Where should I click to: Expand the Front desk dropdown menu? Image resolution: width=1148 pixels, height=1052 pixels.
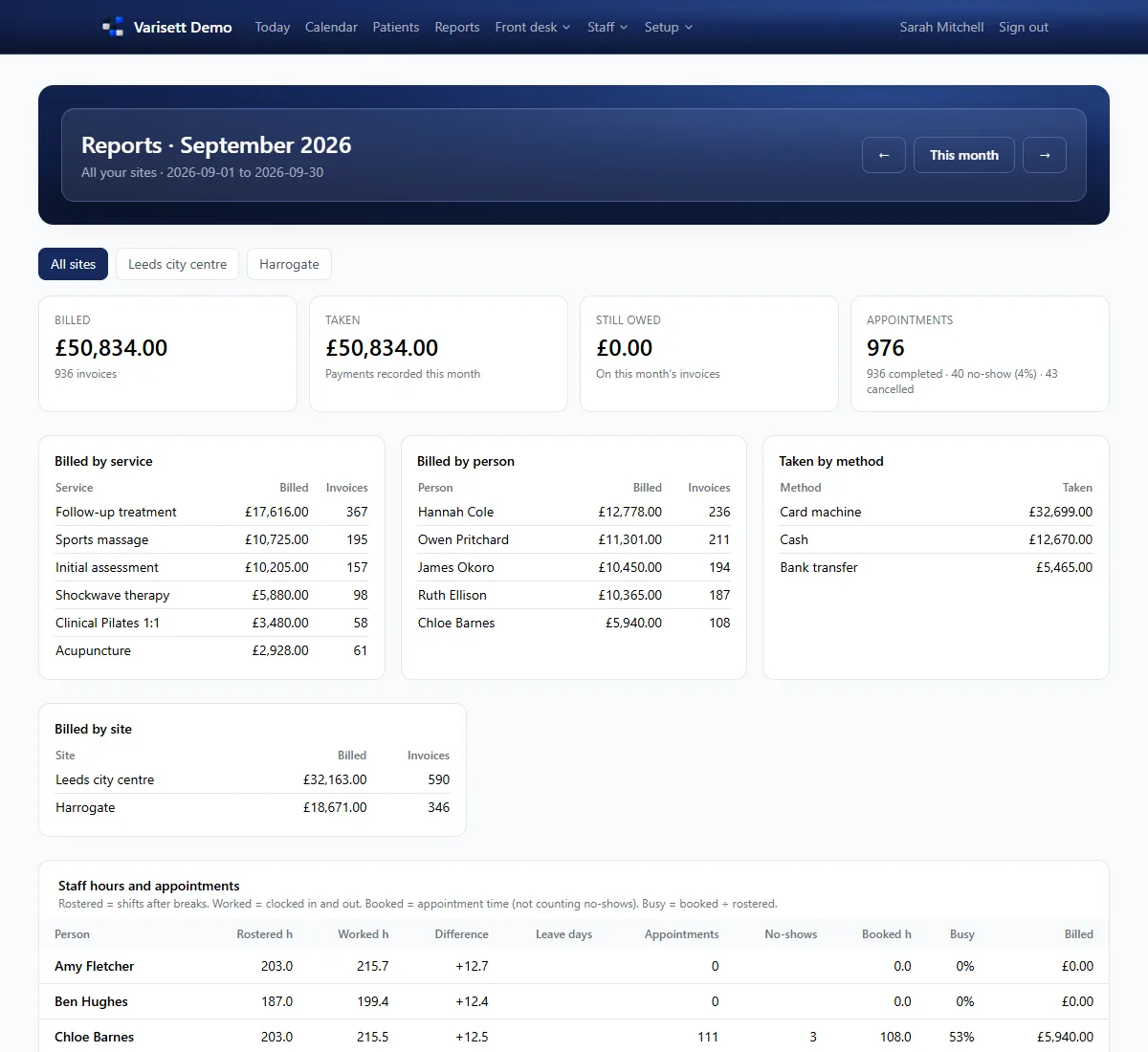[x=533, y=27]
